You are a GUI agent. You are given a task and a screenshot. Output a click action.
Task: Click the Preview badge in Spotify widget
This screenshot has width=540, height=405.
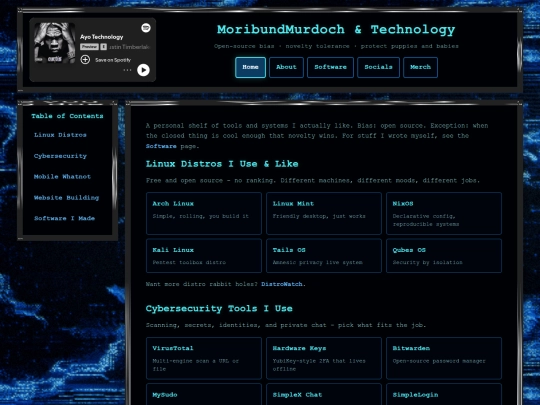[x=89, y=47]
